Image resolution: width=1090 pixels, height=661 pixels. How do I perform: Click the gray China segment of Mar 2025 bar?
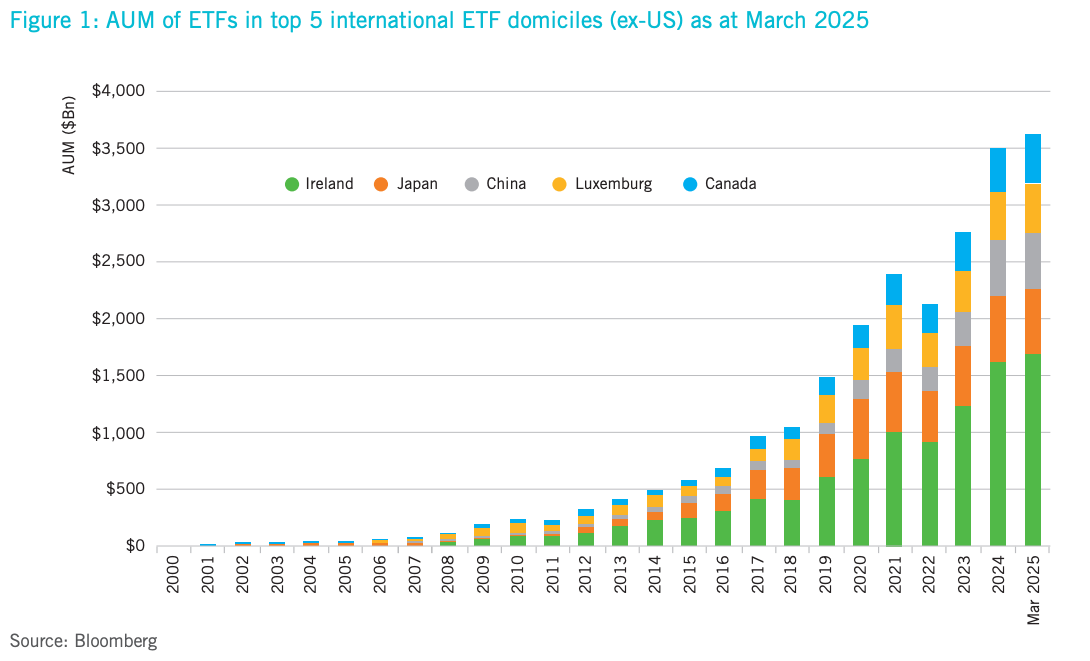(x=1033, y=261)
